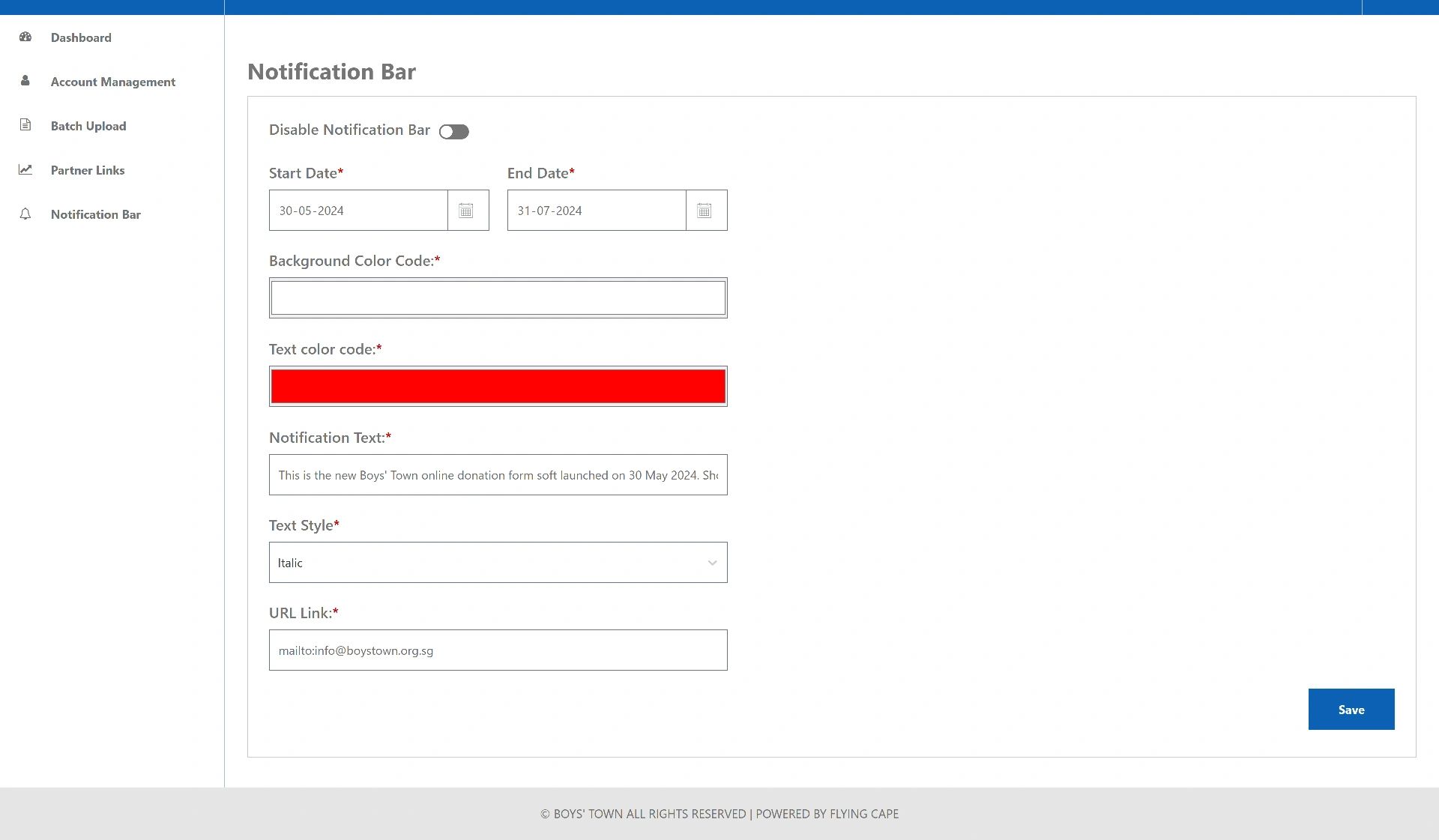Click into the Notification Text field
This screenshot has height=840, width=1439.
coord(498,475)
